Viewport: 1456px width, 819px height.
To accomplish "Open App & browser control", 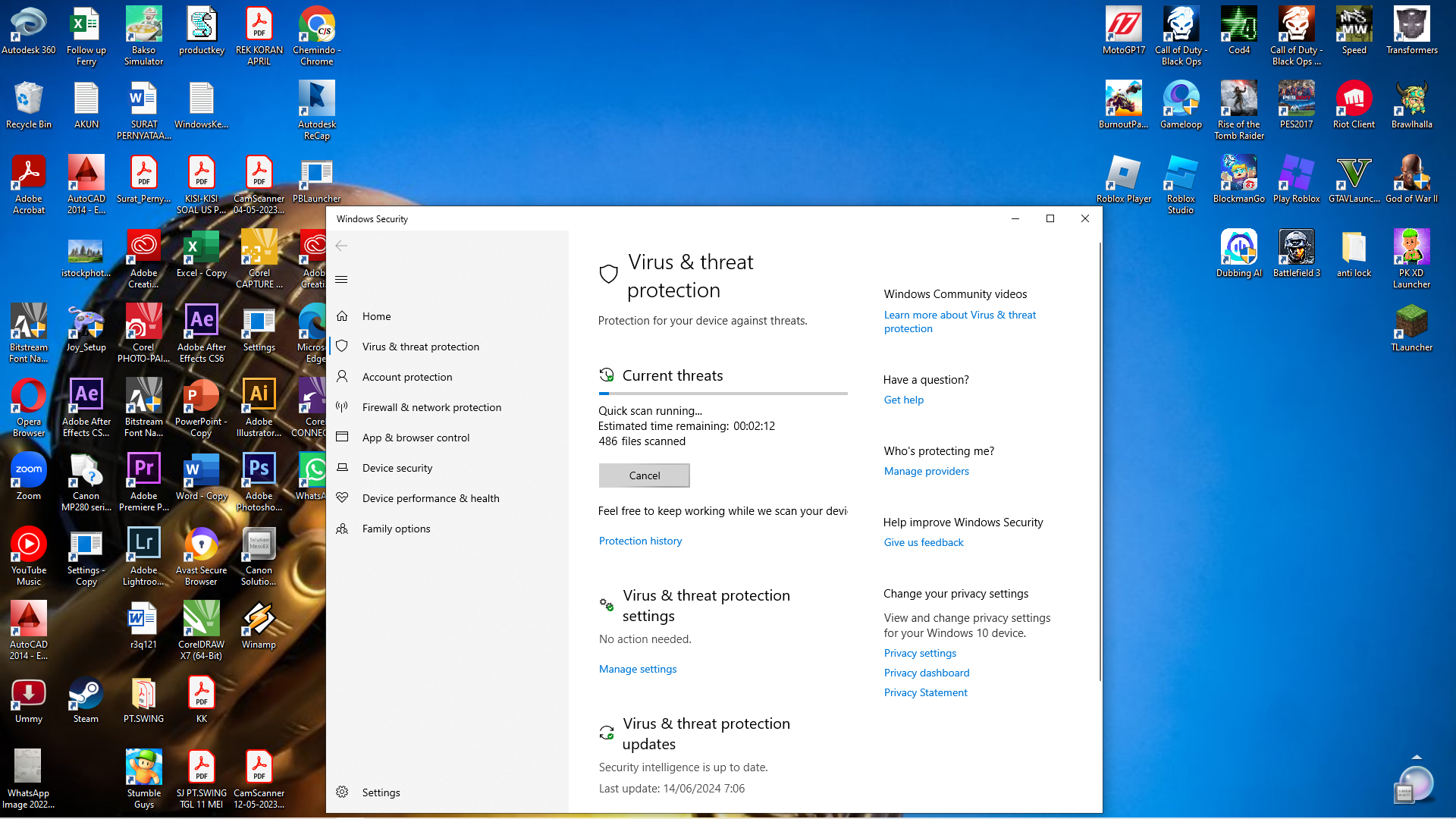I will click(x=416, y=438).
